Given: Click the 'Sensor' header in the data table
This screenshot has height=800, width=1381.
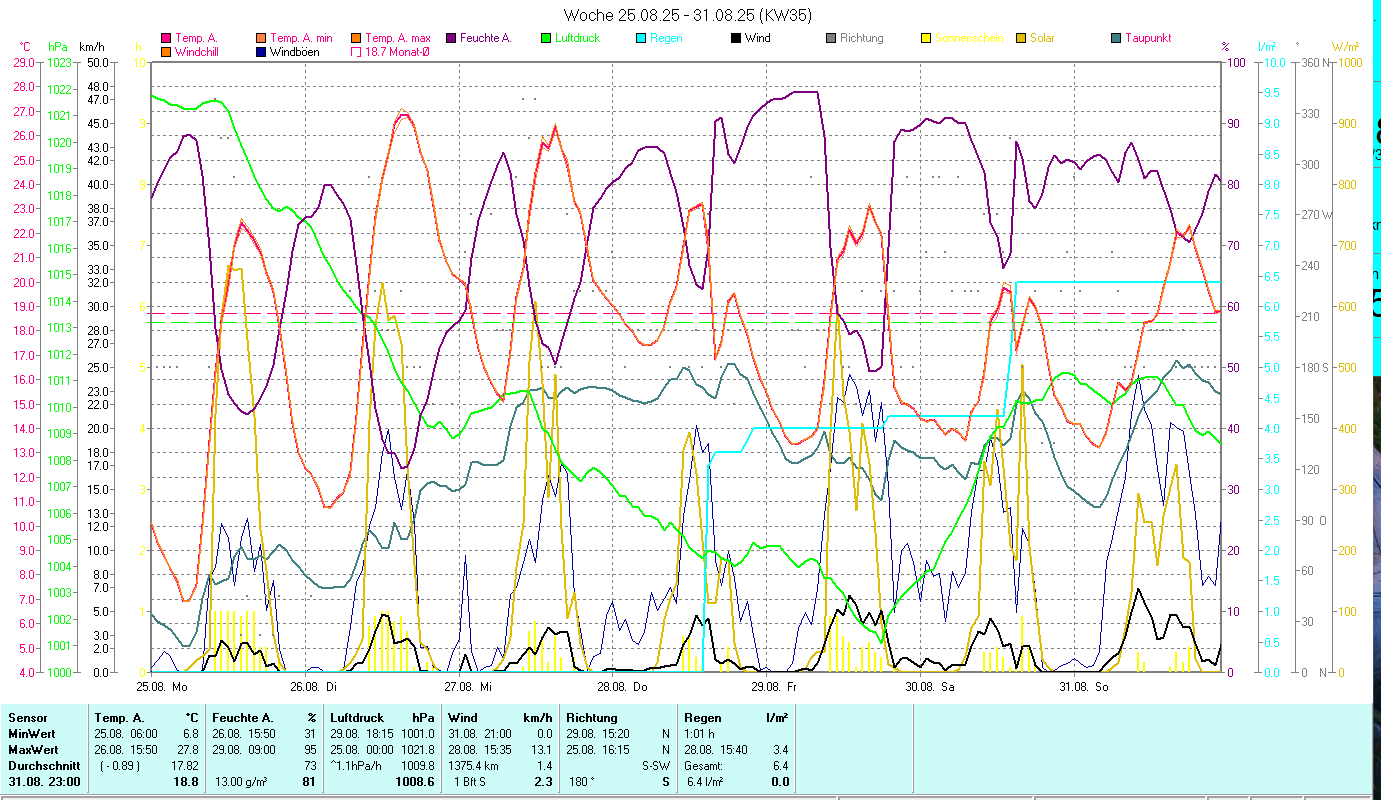Looking at the screenshot, I should pos(27,717).
